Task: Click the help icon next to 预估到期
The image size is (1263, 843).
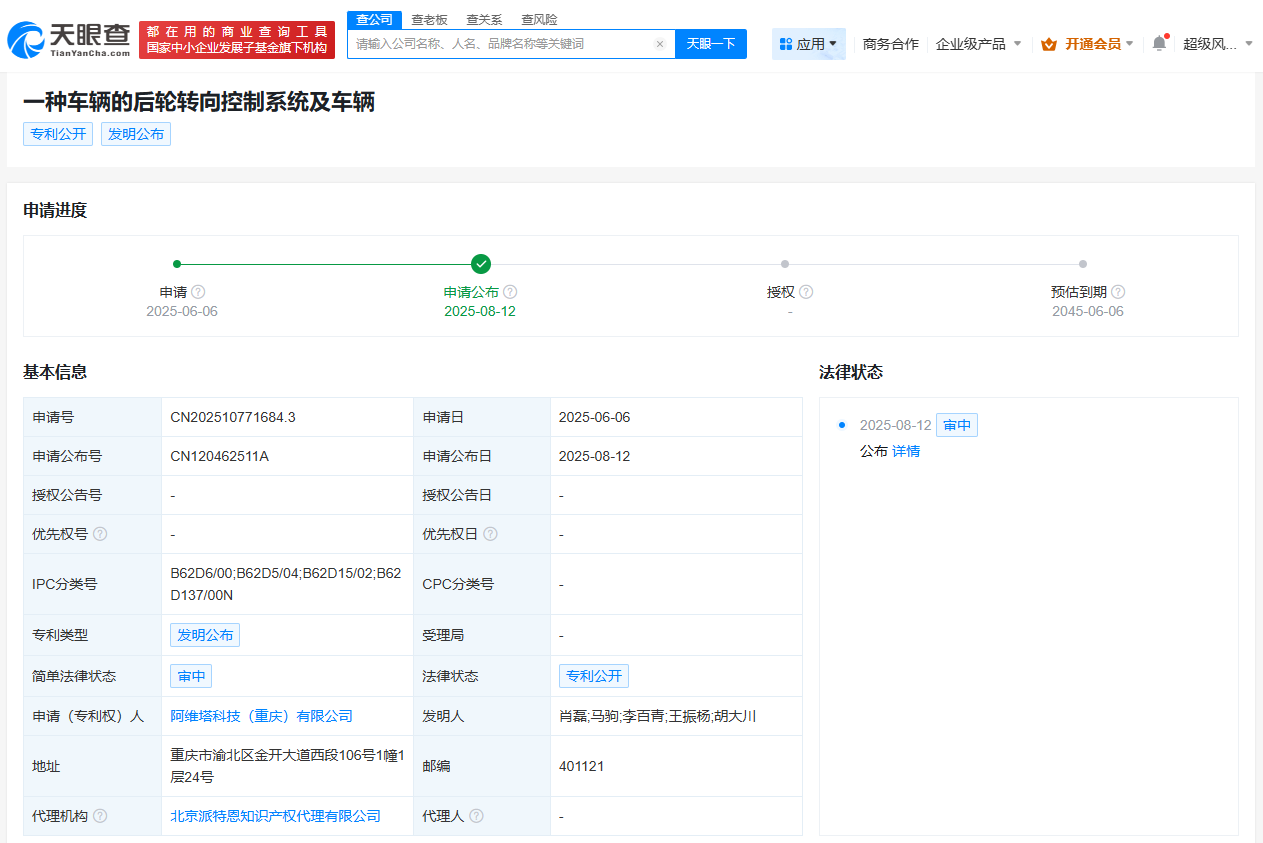Action: [1117, 291]
